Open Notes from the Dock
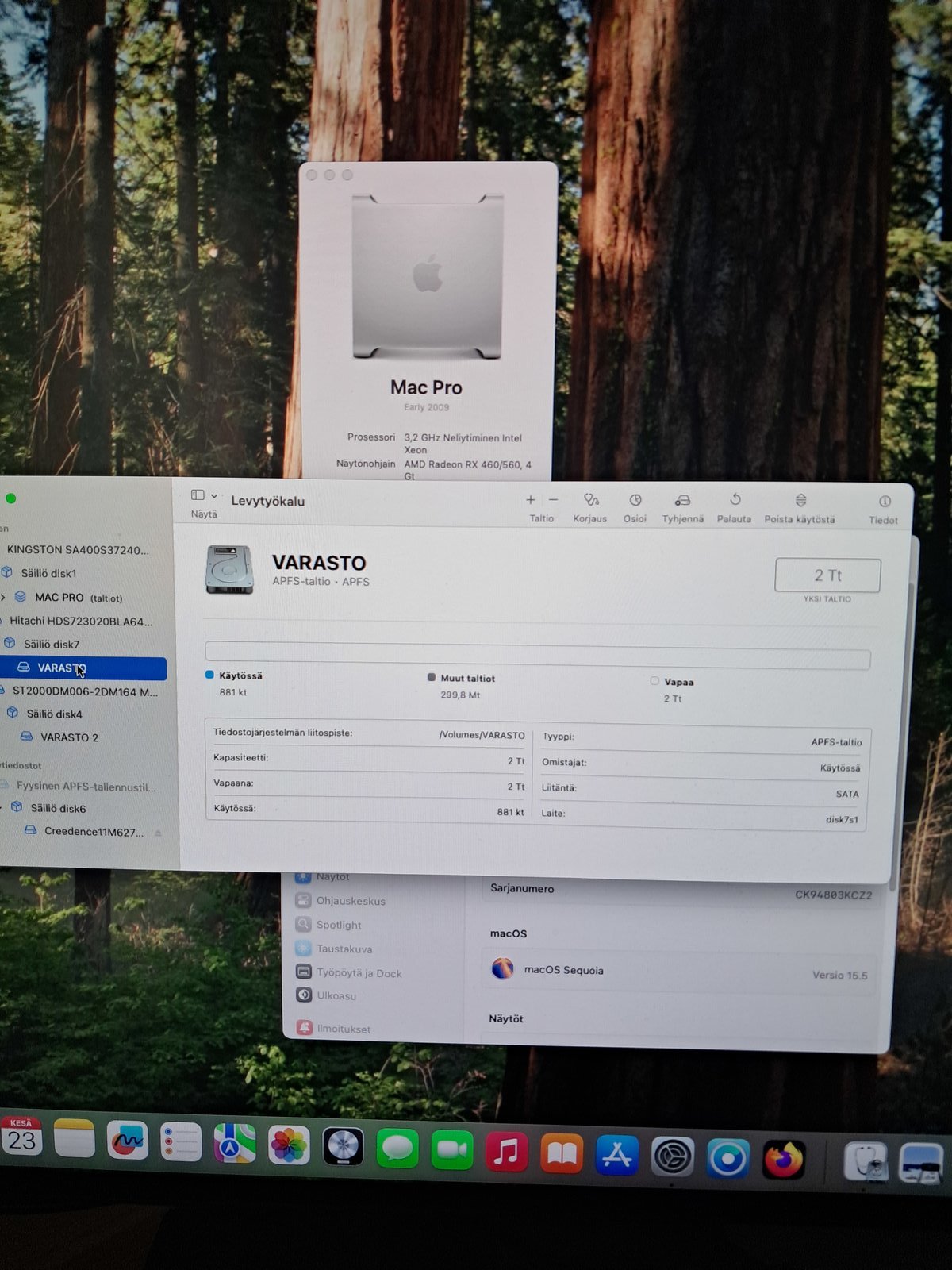The width and height of the screenshot is (952, 1270). (x=75, y=1139)
